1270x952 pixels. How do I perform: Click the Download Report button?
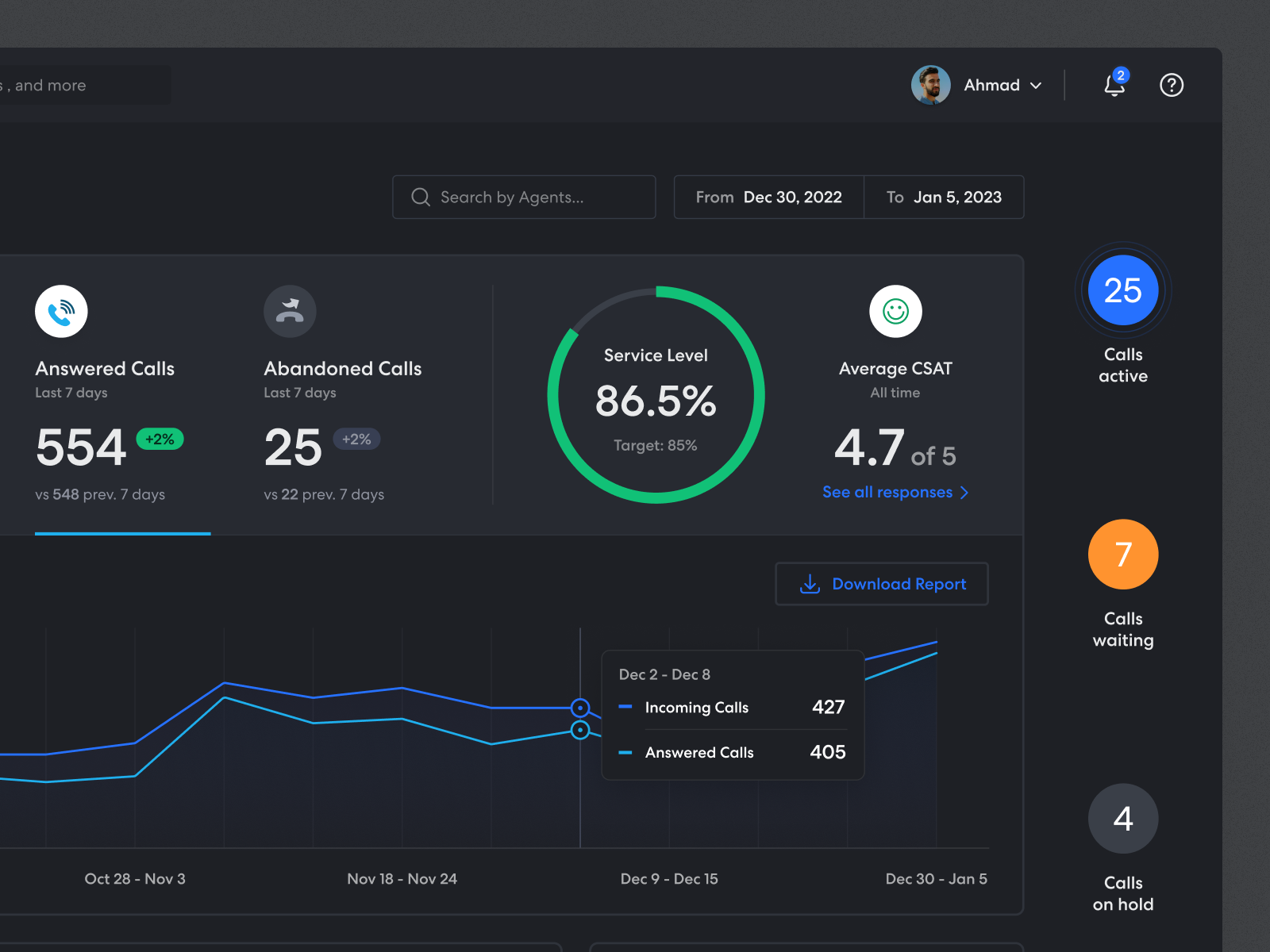[881, 584]
